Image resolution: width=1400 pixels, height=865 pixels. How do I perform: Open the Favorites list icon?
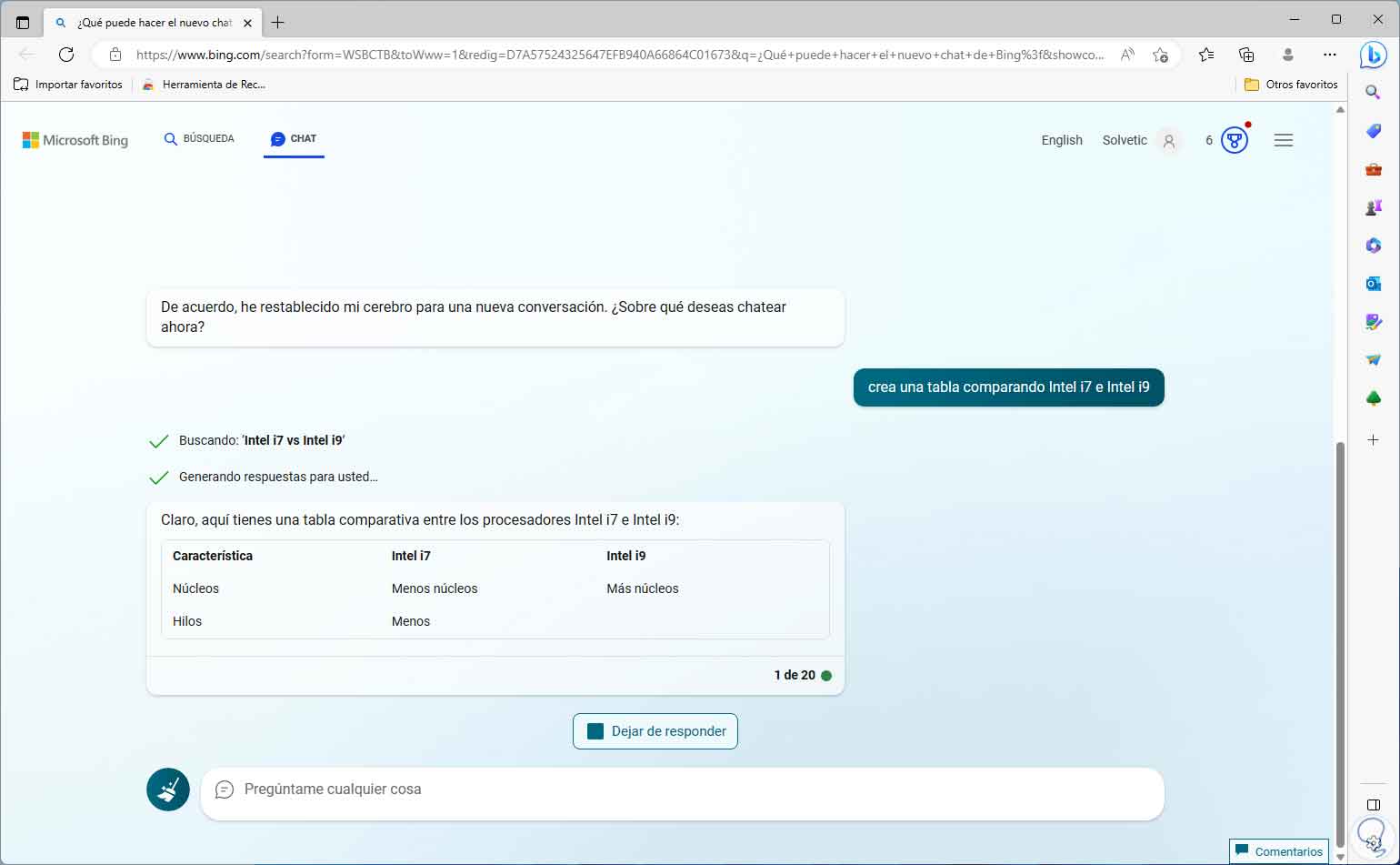(1206, 55)
